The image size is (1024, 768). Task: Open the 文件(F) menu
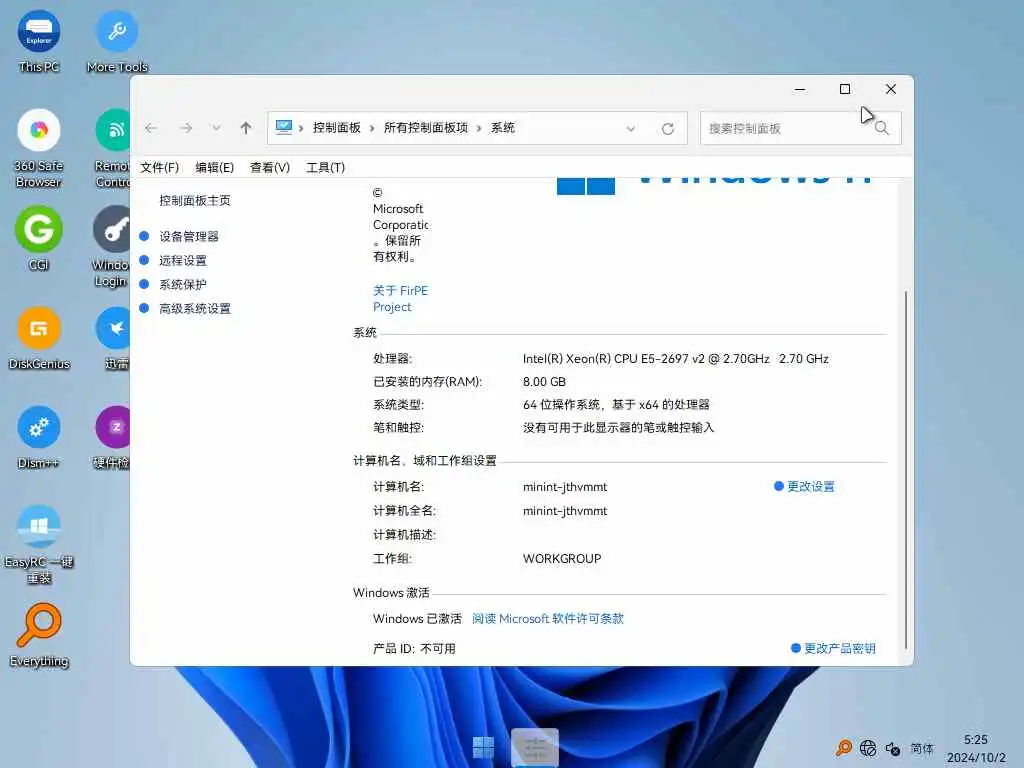[x=159, y=167]
